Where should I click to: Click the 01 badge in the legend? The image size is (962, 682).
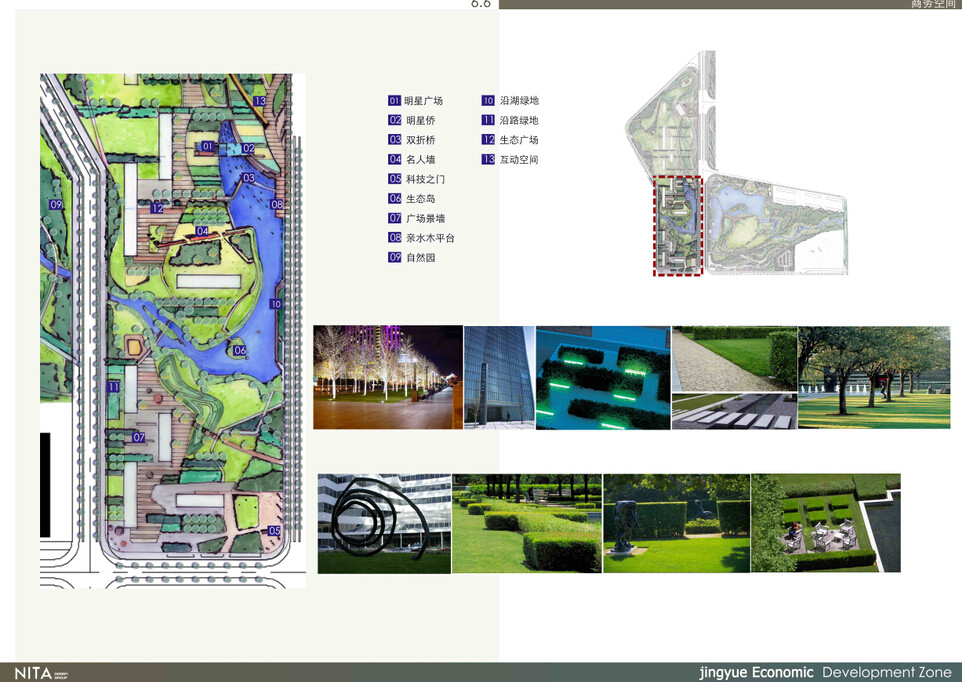395,101
